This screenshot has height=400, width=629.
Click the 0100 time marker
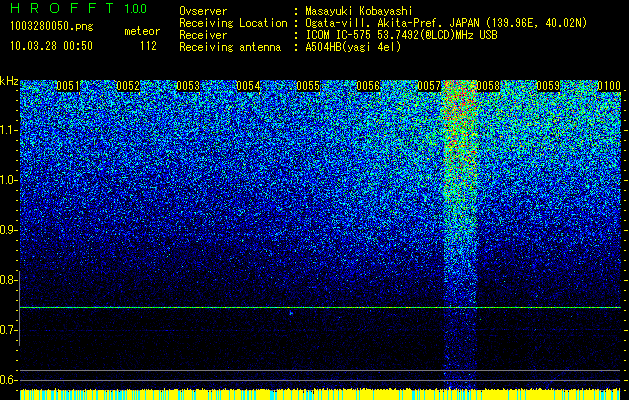(609, 86)
